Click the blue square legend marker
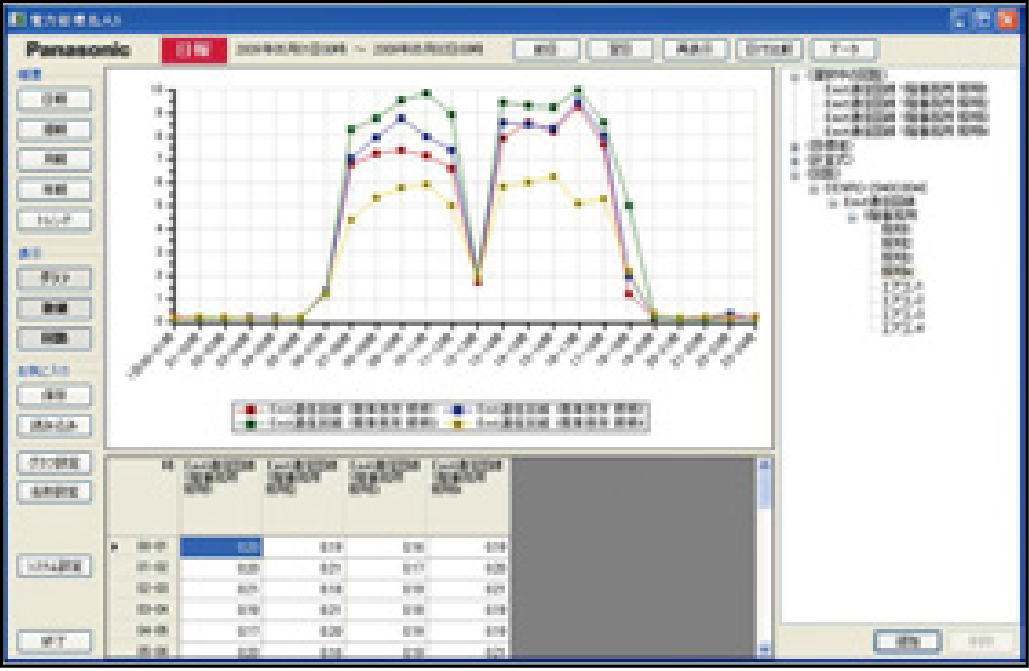Viewport: 1029px width, 671px height. pyautogui.click(x=456, y=409)
